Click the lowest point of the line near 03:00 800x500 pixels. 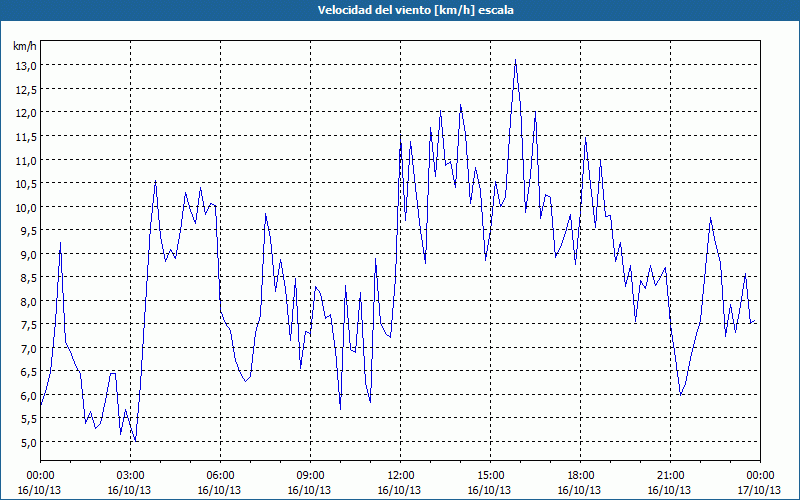coord(136,441)
